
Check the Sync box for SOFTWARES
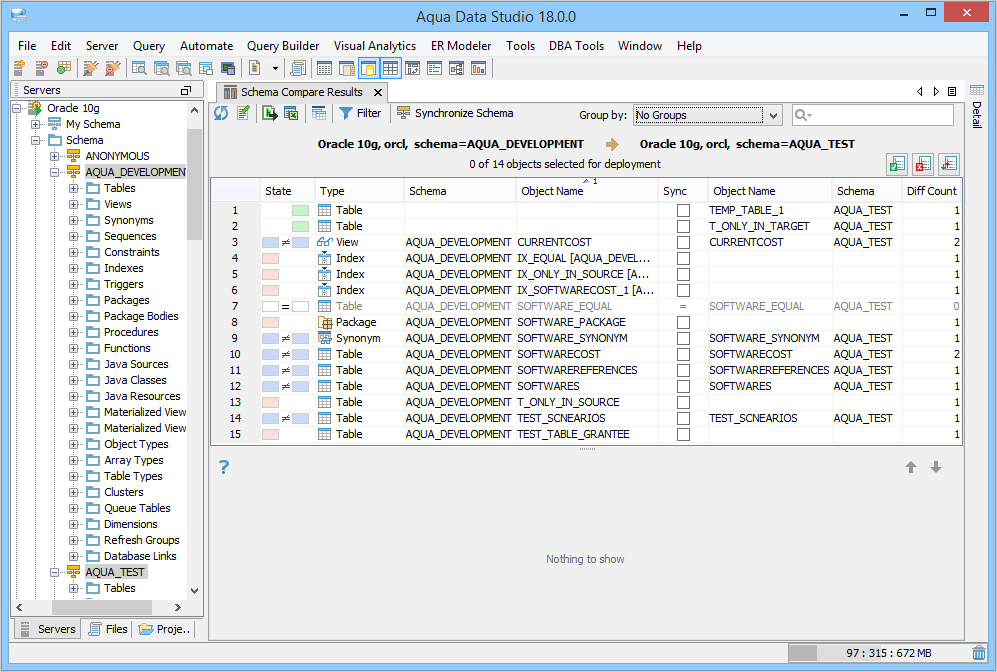pos(683,387)
